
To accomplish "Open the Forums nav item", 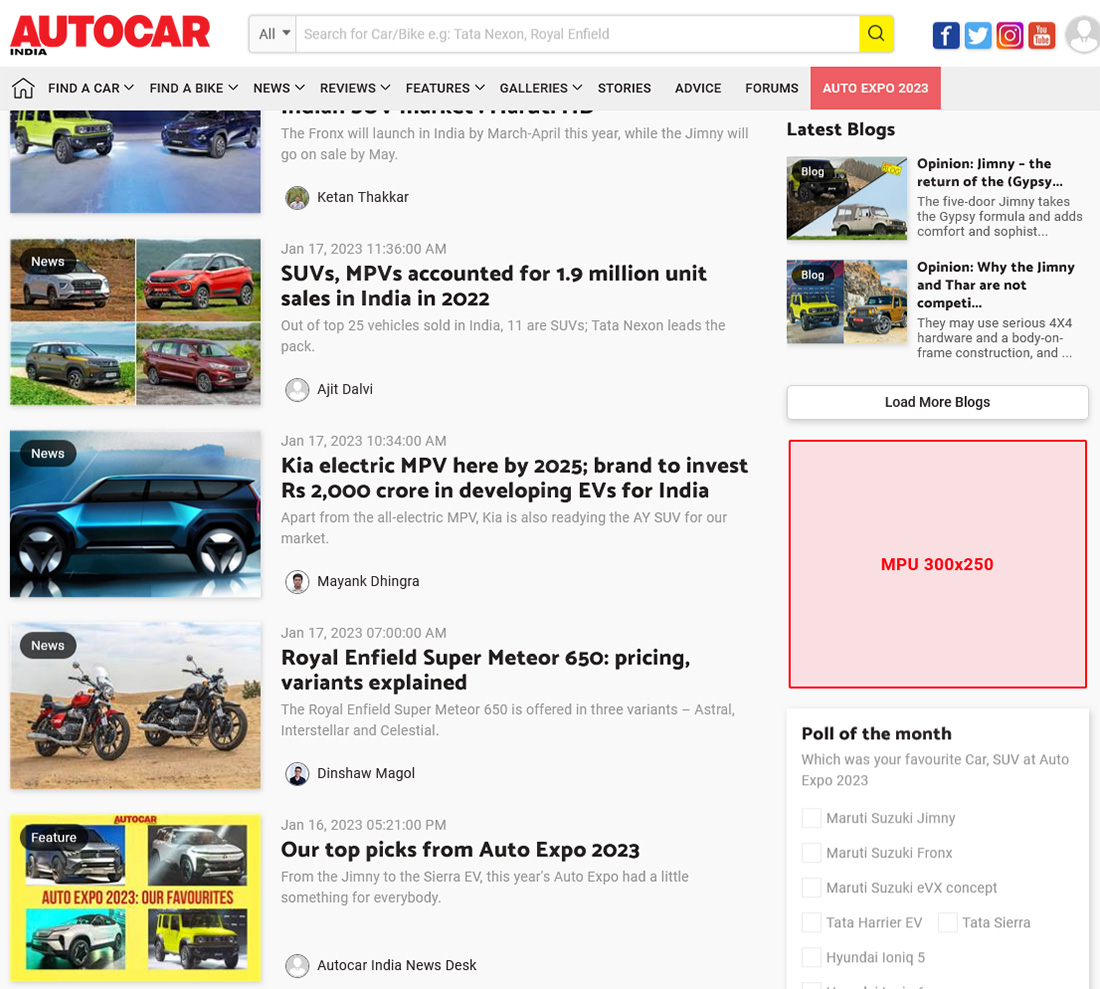I will click(772, 88).
